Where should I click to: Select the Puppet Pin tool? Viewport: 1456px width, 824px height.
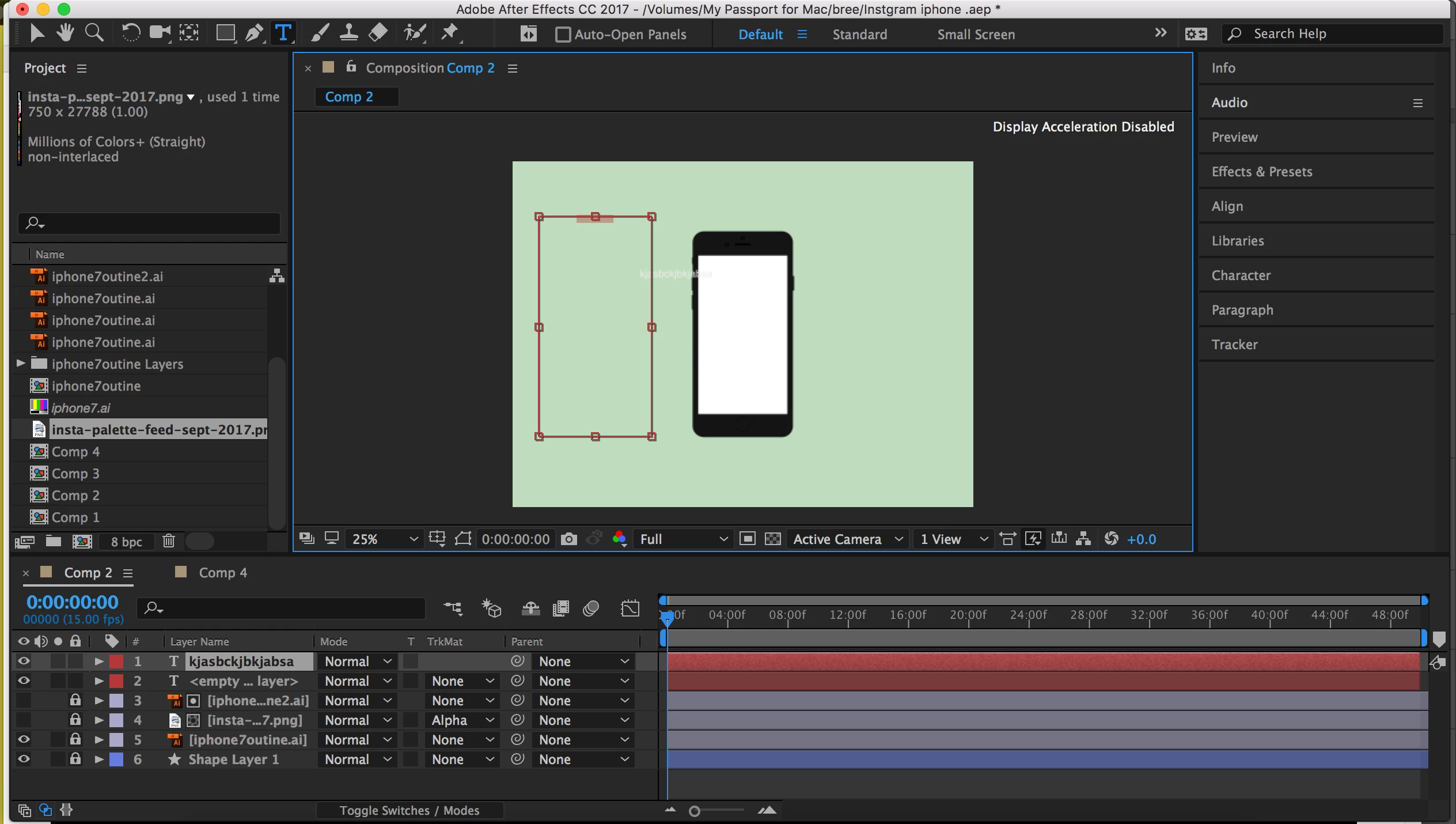click(450, 33)
